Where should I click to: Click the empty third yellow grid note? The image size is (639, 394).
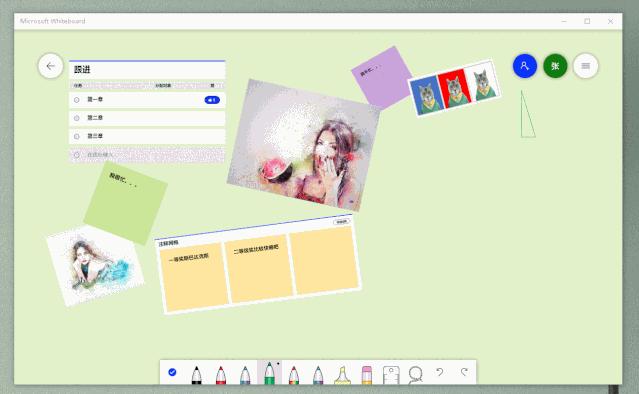(324, 260)
